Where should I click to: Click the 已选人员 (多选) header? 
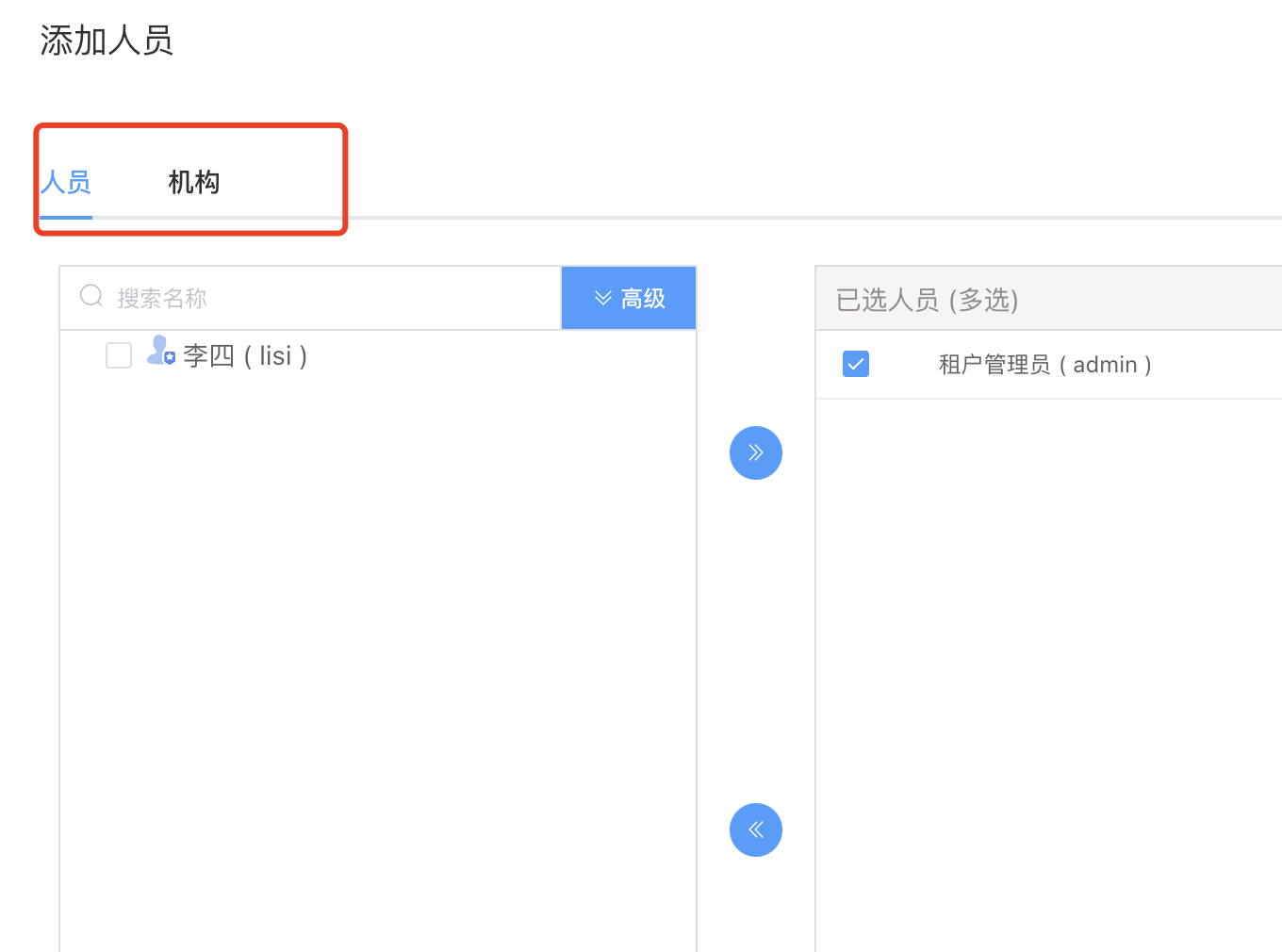point(928,300)
